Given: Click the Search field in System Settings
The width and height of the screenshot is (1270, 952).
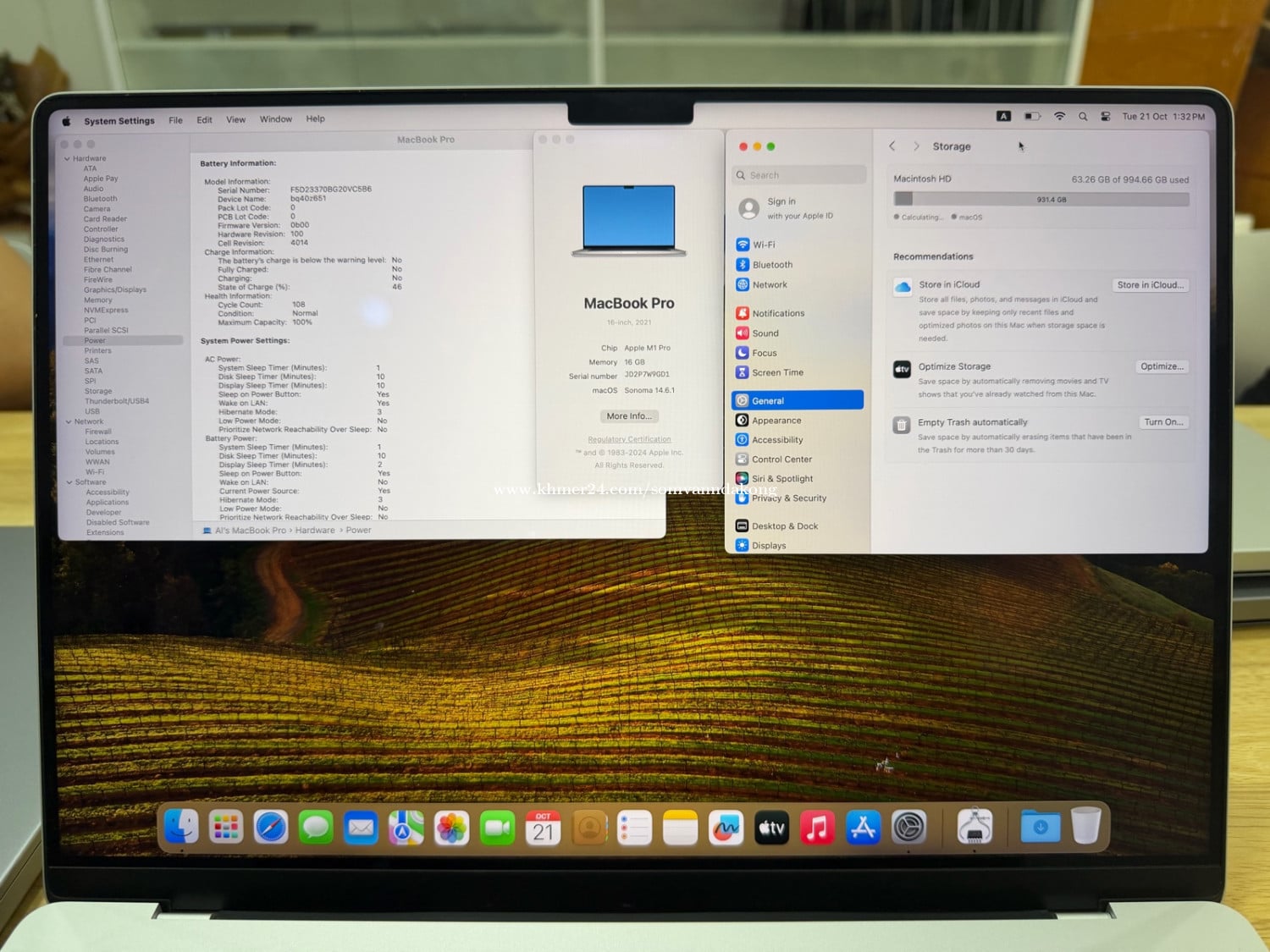Looking at the screenshot, I should (x=798, y=175).
